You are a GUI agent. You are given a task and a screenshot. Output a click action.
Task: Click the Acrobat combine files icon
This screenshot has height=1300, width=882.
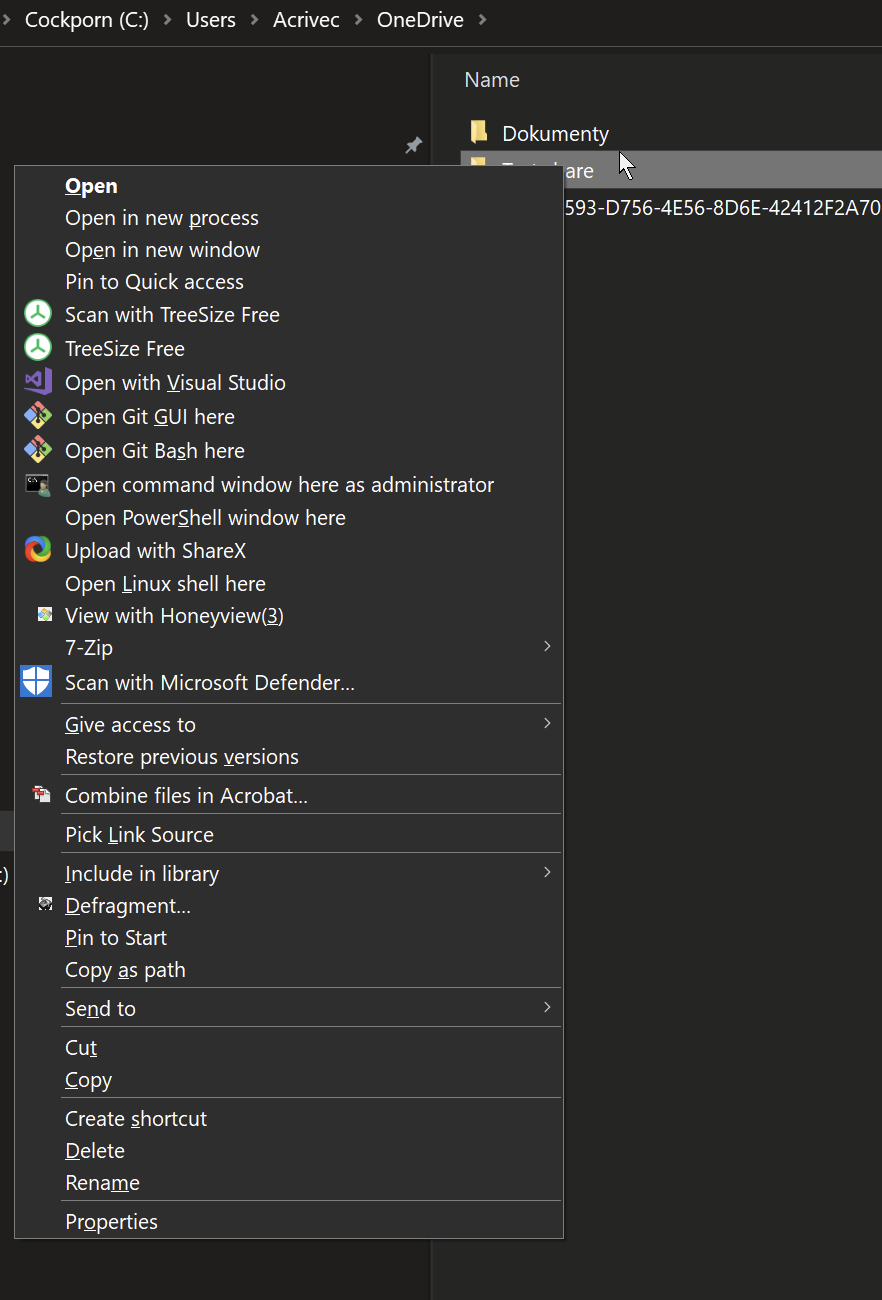tap(41, 794)
